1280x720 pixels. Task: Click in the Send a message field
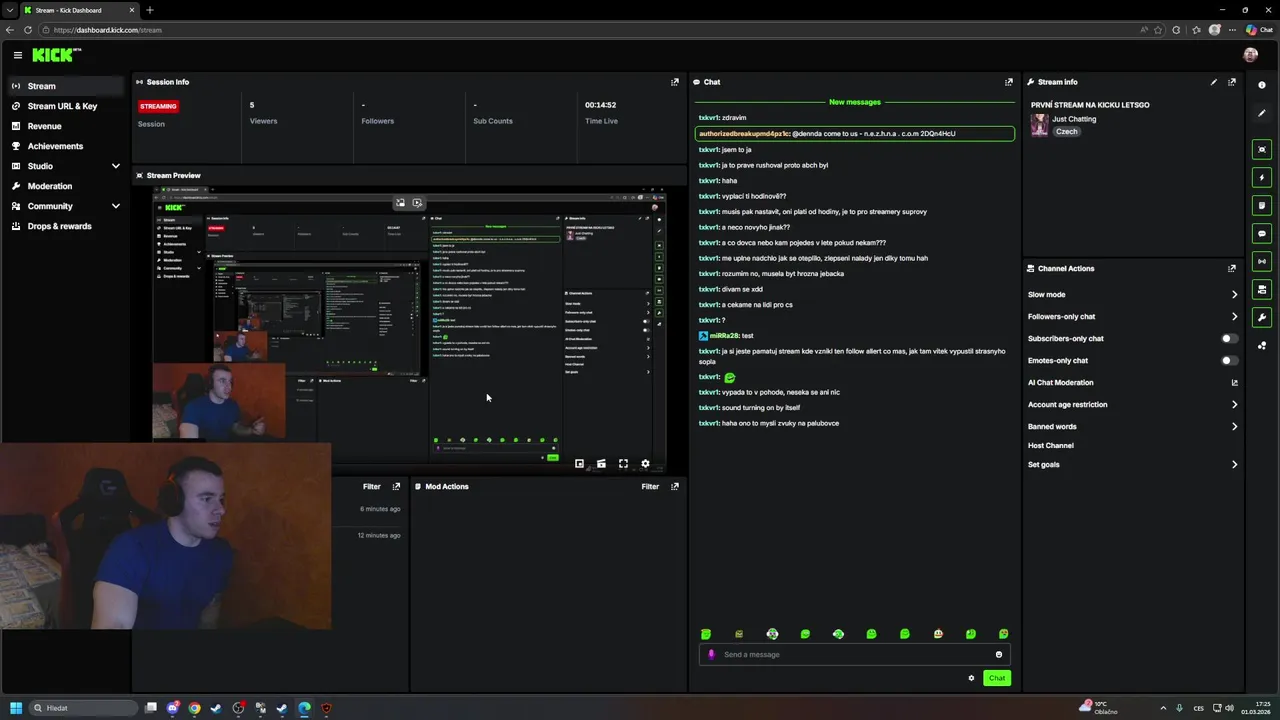click(x=855, y=654)
